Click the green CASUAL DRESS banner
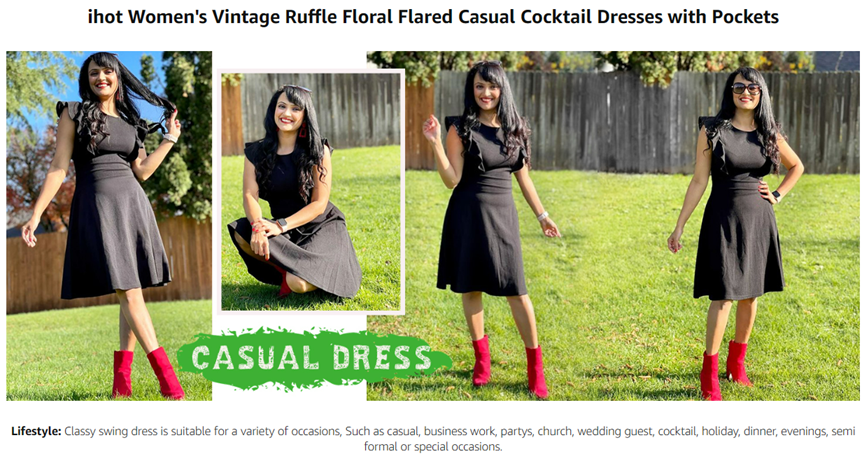The image size is (862, 454). pos(313,359)
